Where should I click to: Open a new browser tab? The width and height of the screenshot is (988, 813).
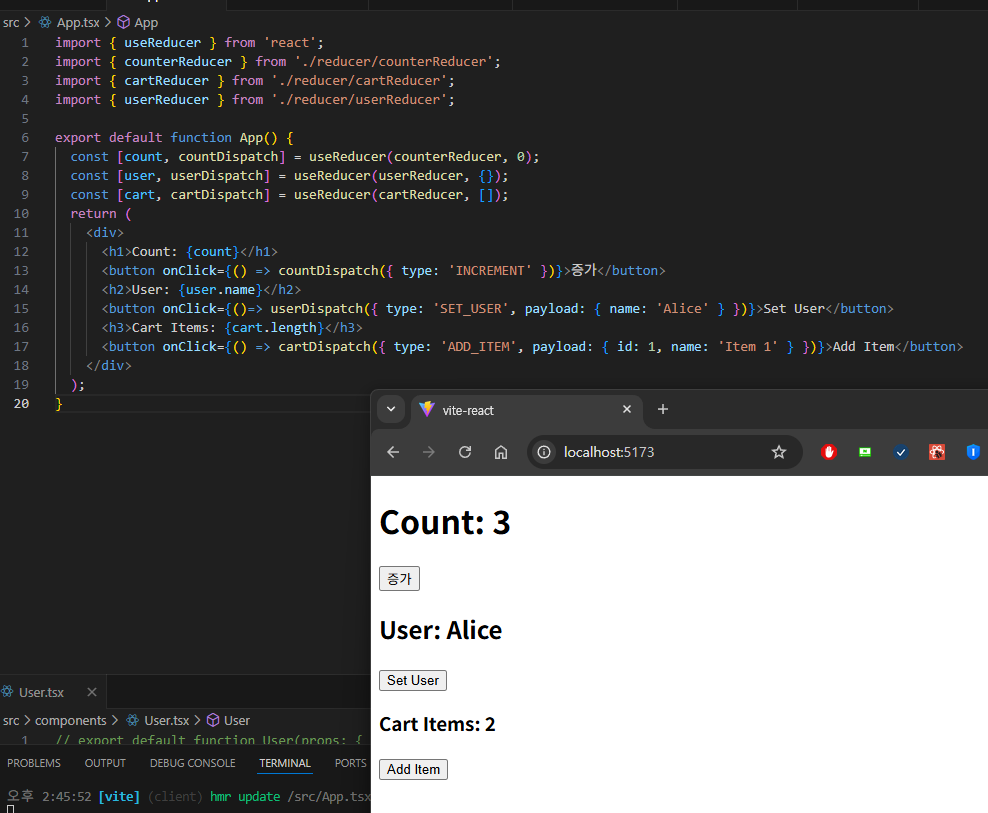click(x=662, y=409)
